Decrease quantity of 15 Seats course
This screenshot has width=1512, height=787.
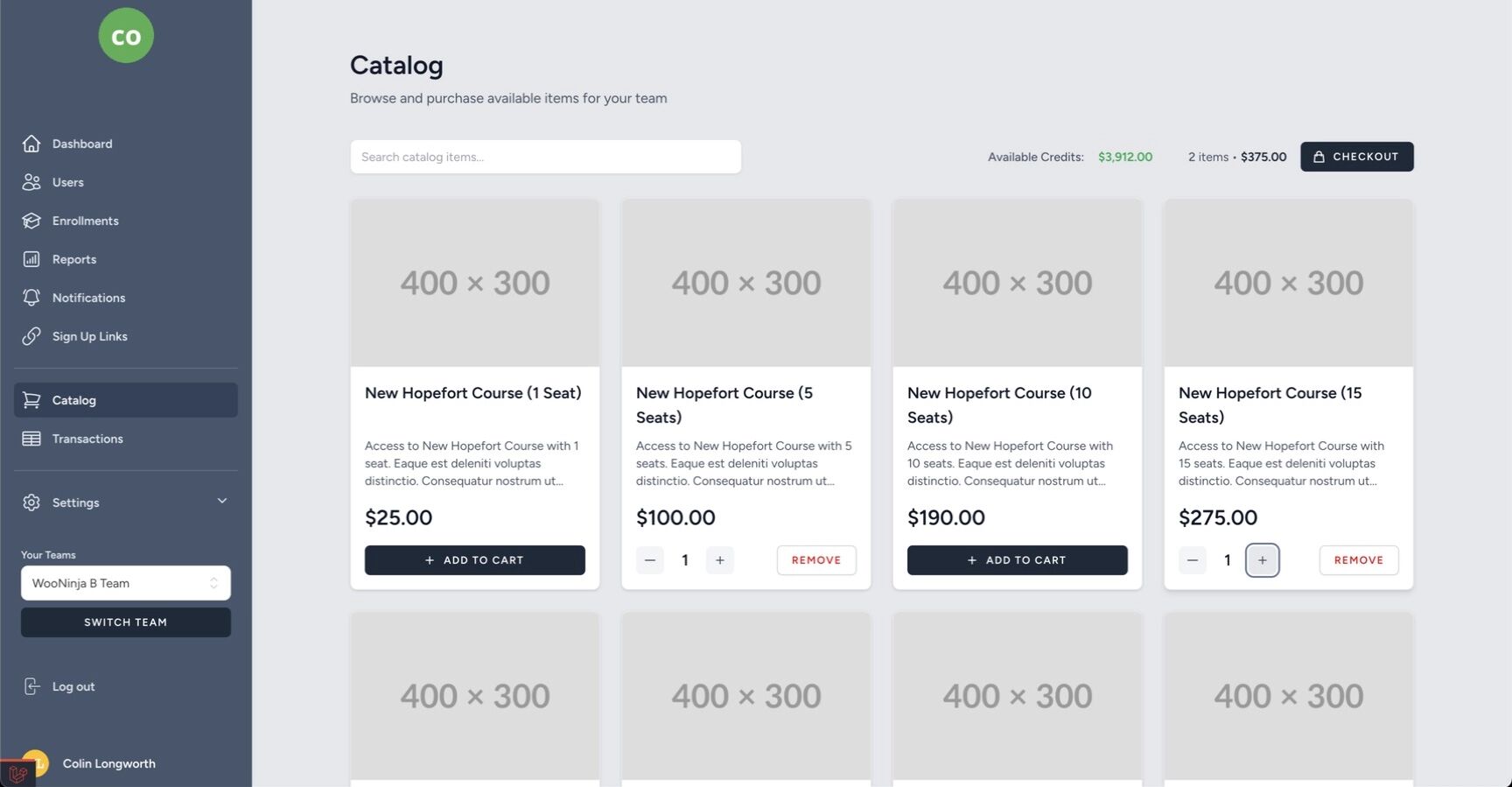click(1193, 560)
